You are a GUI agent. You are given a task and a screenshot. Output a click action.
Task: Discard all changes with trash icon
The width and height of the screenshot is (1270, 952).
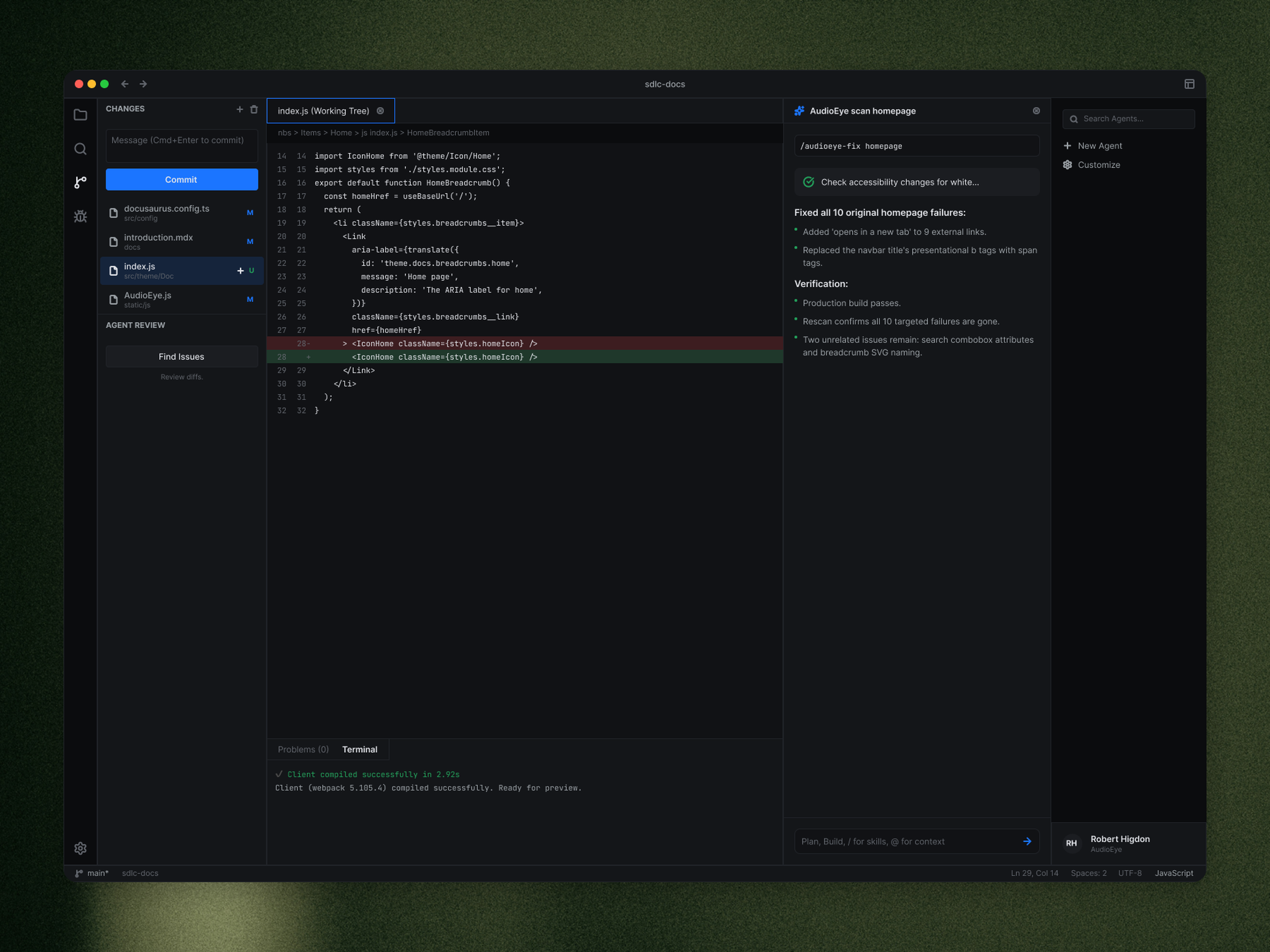pos(254,109)
